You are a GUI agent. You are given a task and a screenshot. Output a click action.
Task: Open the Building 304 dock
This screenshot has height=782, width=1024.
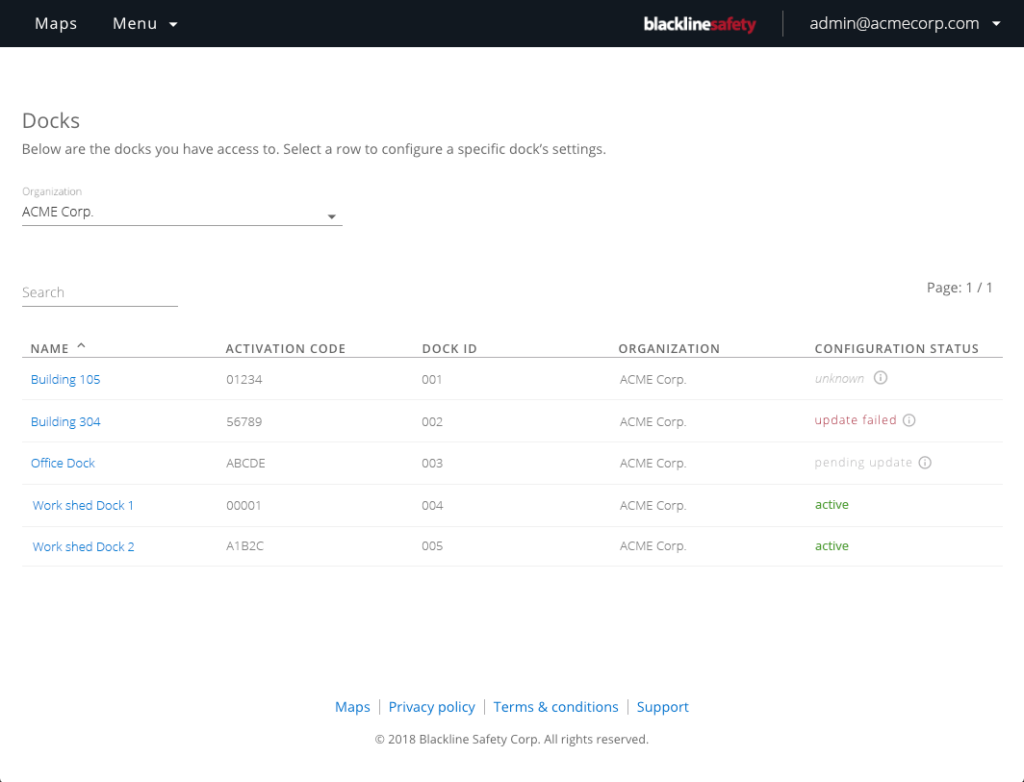click(x=66, y=422)
